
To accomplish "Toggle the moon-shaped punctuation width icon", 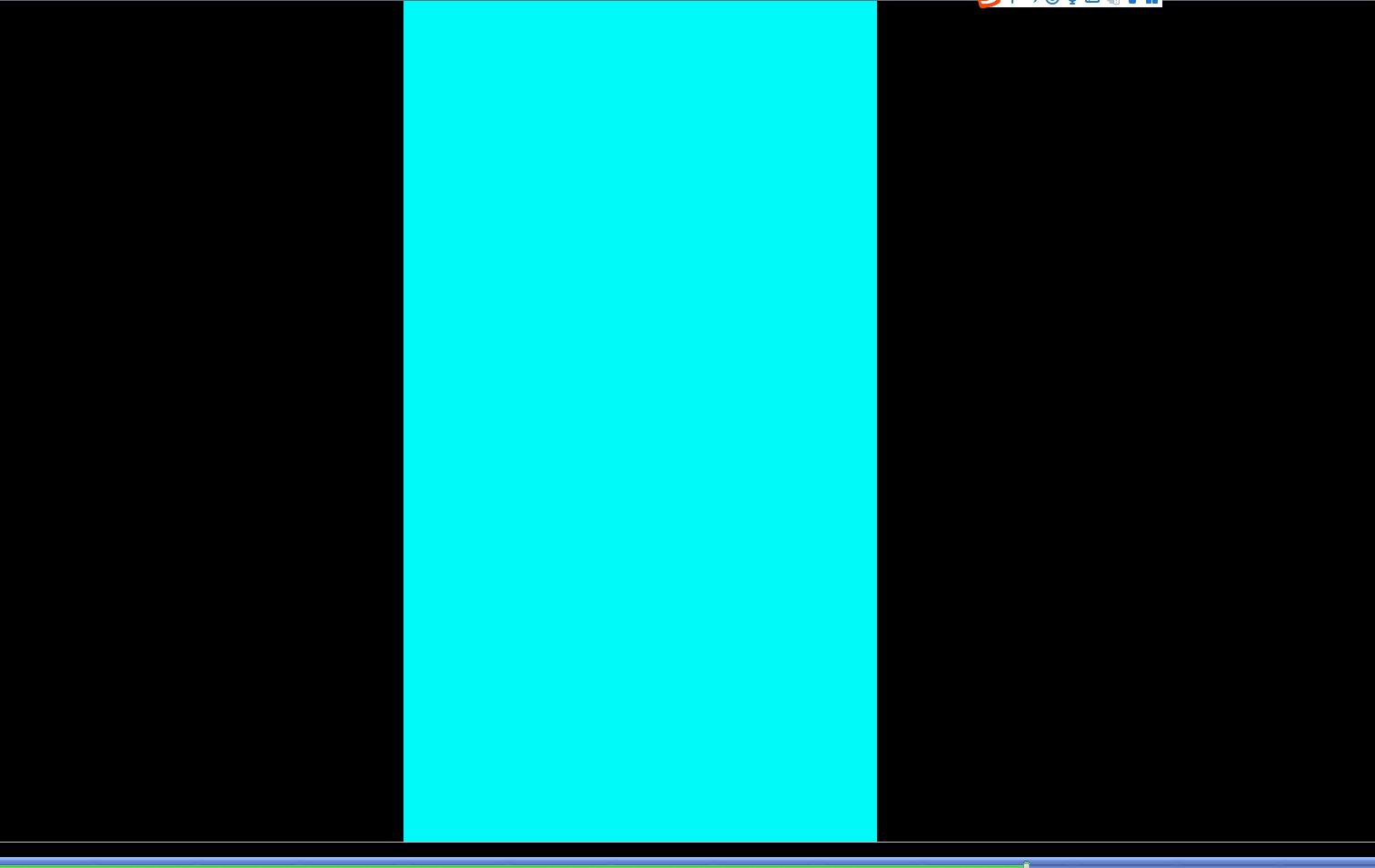I will (1032, 2).
